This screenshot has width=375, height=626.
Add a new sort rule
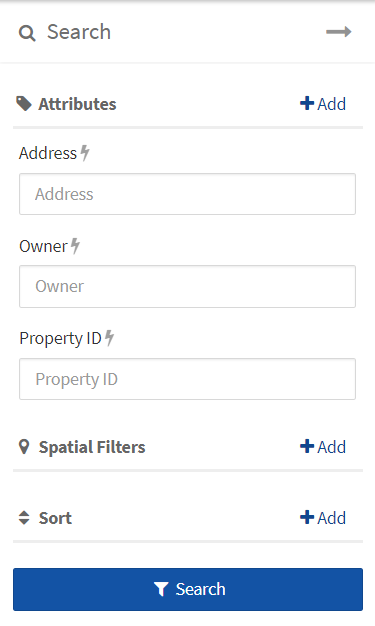[x=323, y=518]
